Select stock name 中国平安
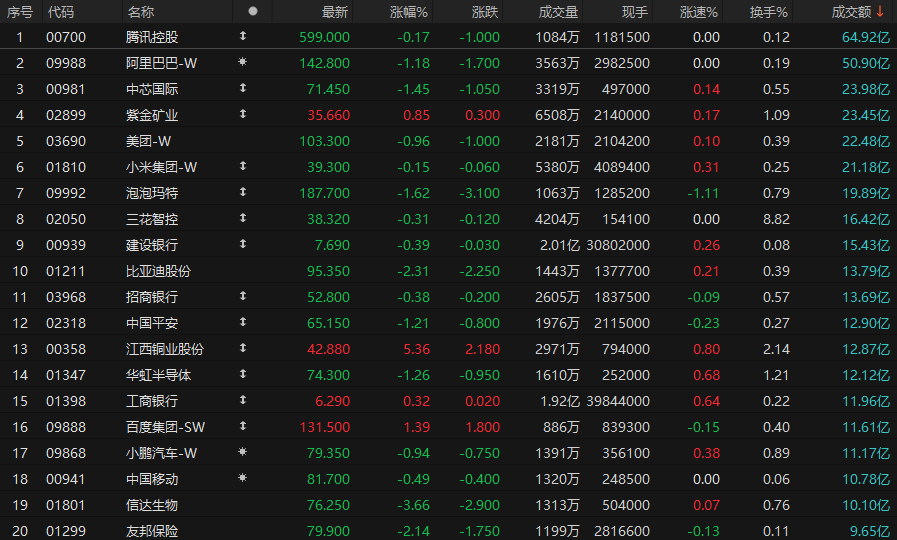Viewport: 897px width, 540px height. tap(152, 323)
